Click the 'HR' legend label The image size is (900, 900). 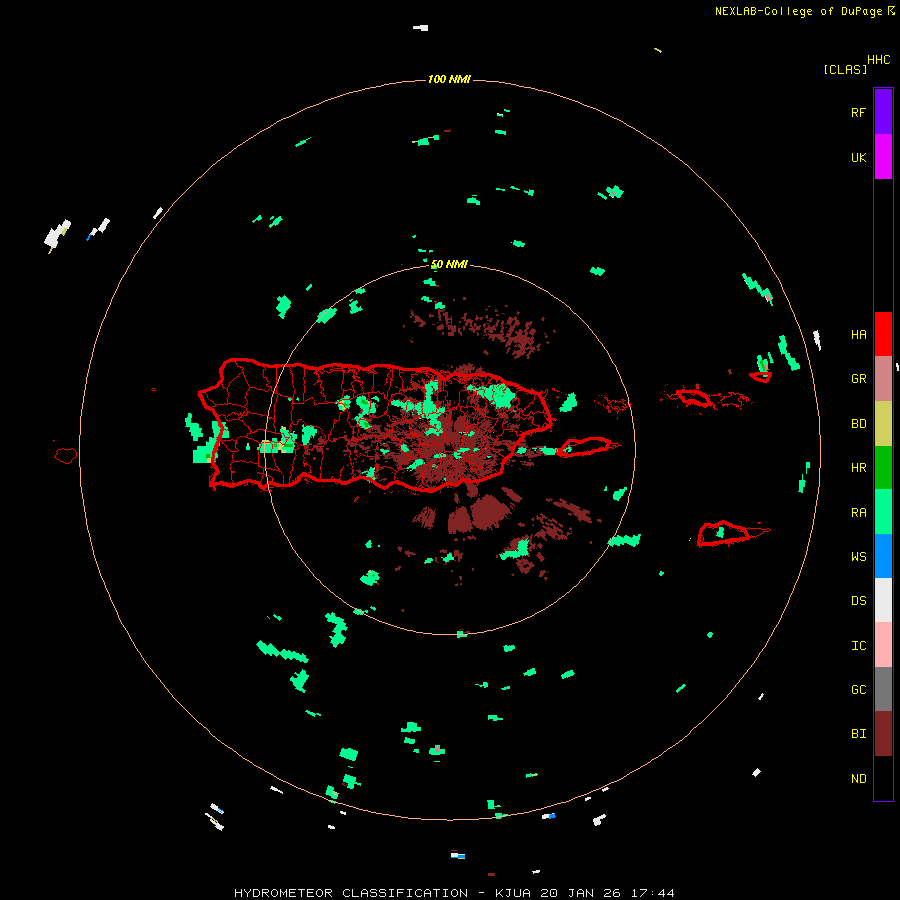click(x=858, y=468)
